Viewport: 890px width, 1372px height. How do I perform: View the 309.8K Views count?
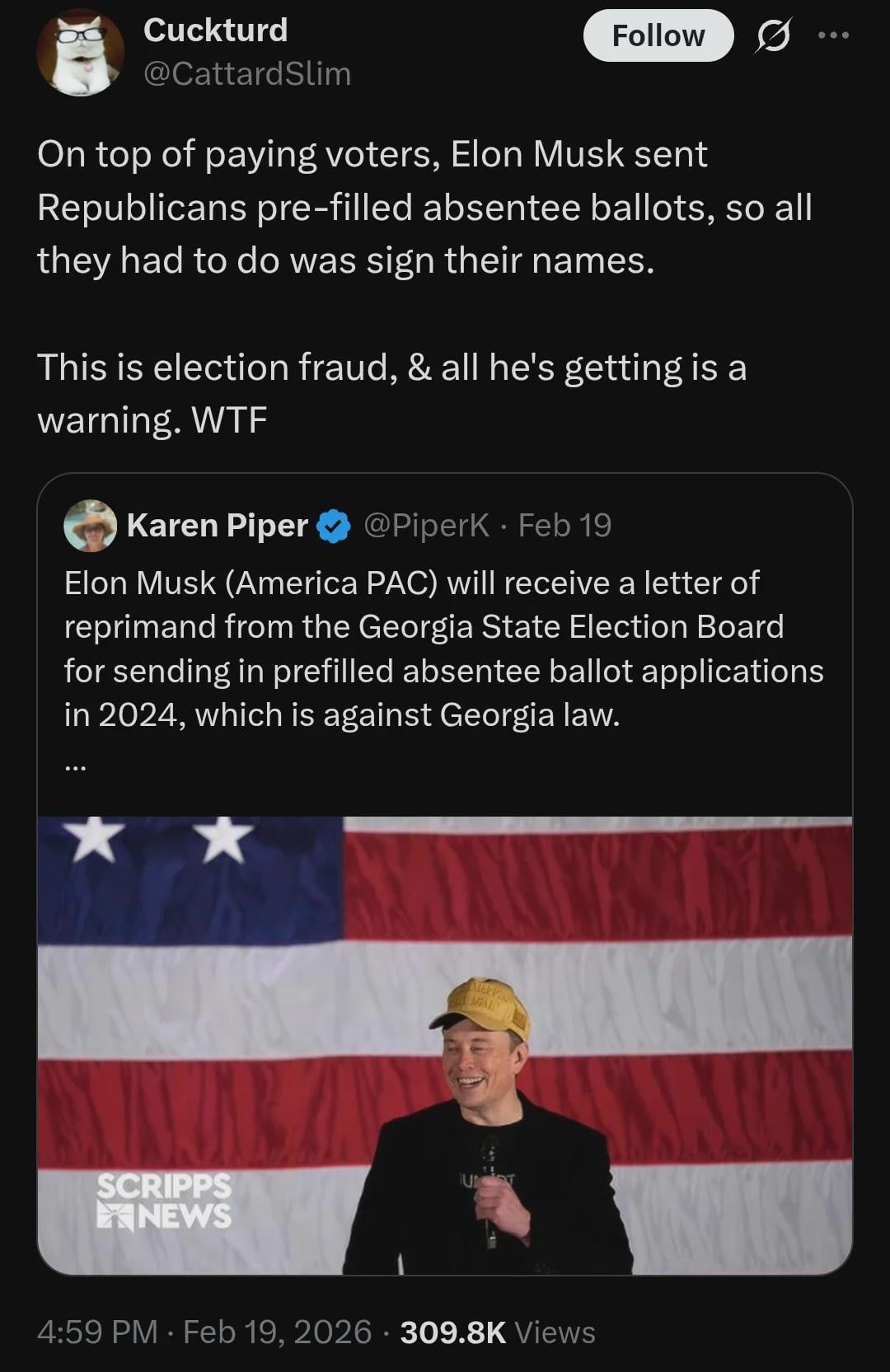pyautogui.click(x=497, y=1332)
